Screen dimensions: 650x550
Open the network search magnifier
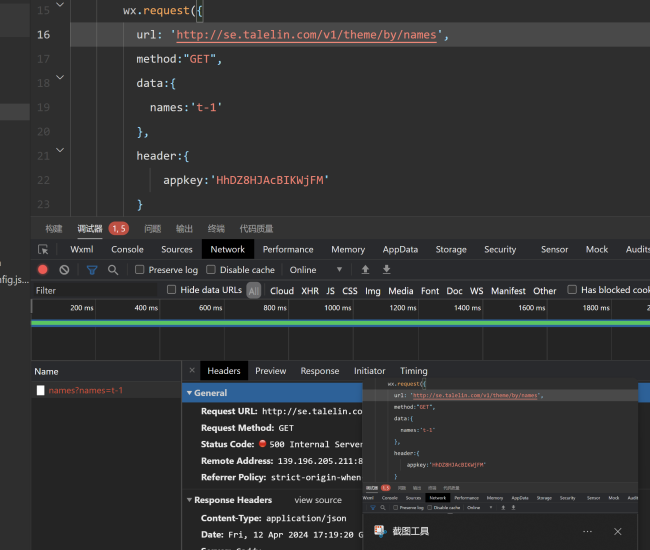point(113,270)
